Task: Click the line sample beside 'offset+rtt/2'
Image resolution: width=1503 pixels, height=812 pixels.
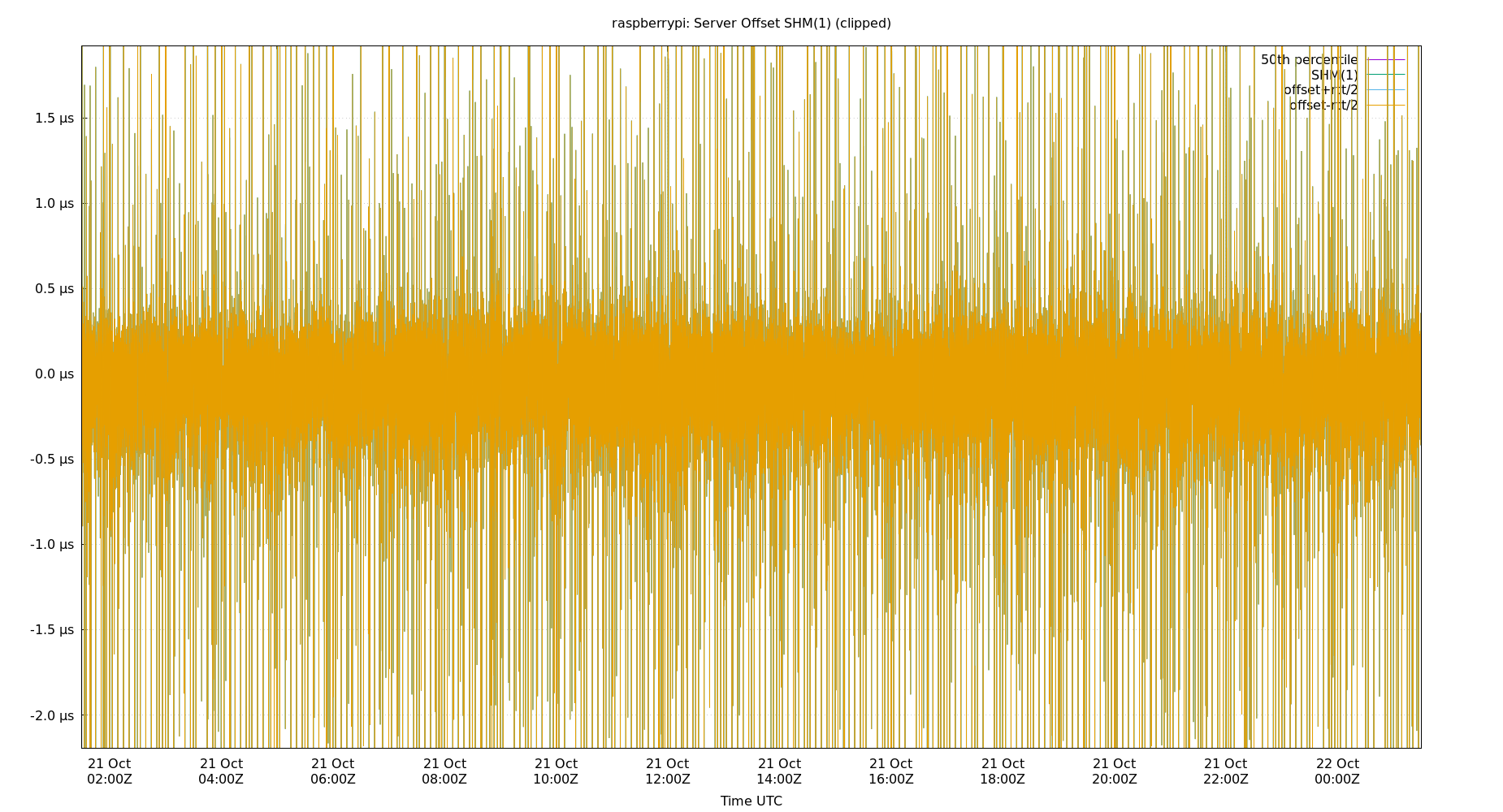Action: pos(1385,90)
